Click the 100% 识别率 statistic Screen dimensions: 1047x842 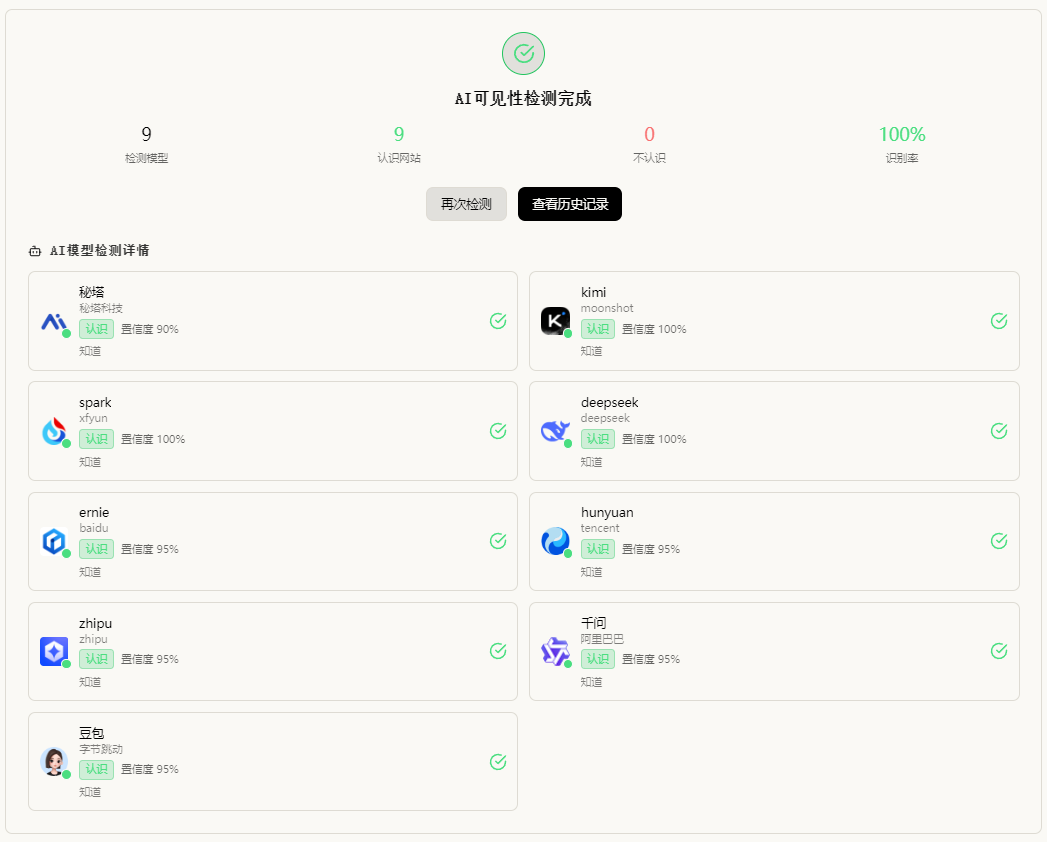(901, 135)
